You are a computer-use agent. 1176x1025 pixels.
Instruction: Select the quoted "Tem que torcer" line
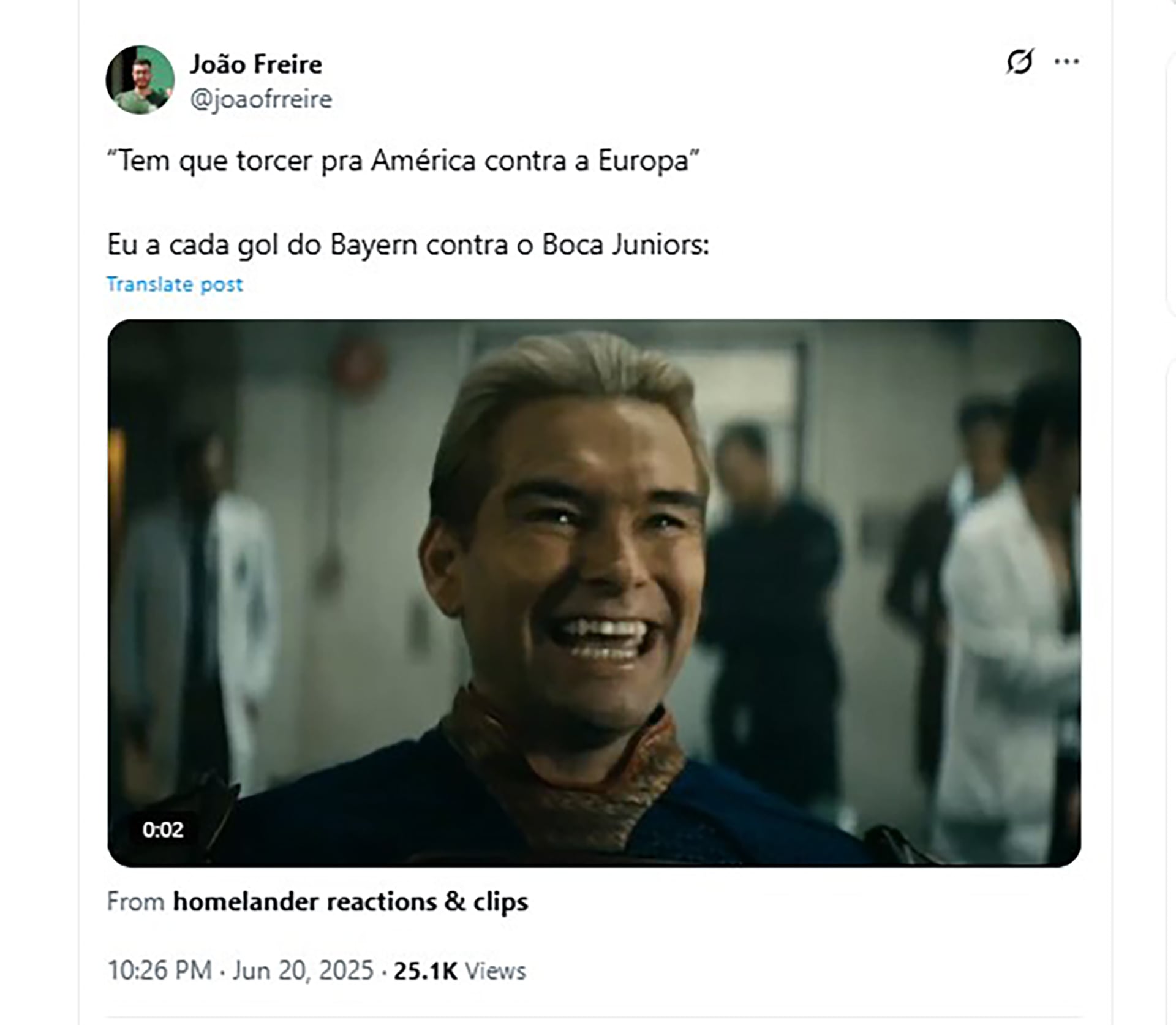tap(403, 161)
